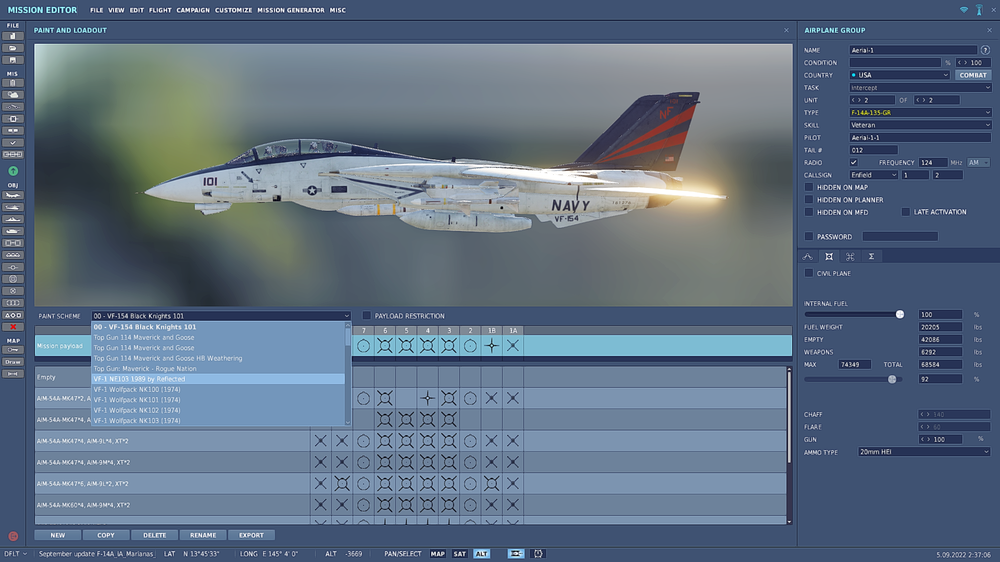The width and height of the screenshot is (1000, 562).
Task: Open the VIEW menu
Action: tap(116, 10)
